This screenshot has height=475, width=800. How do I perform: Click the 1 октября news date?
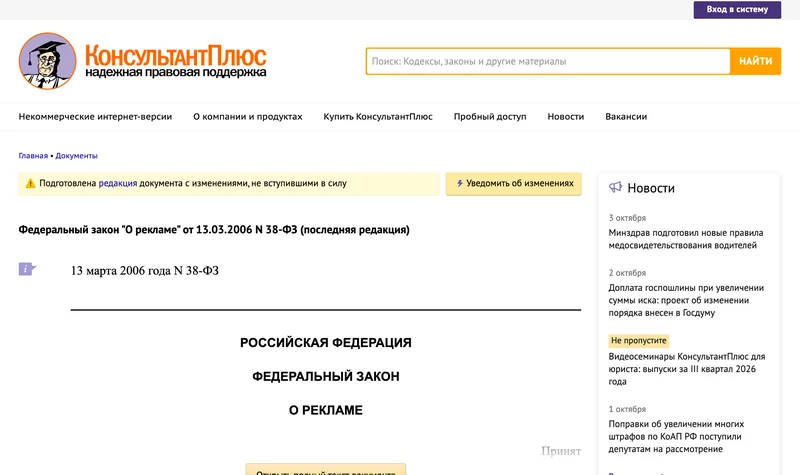[x=627, y=409]
